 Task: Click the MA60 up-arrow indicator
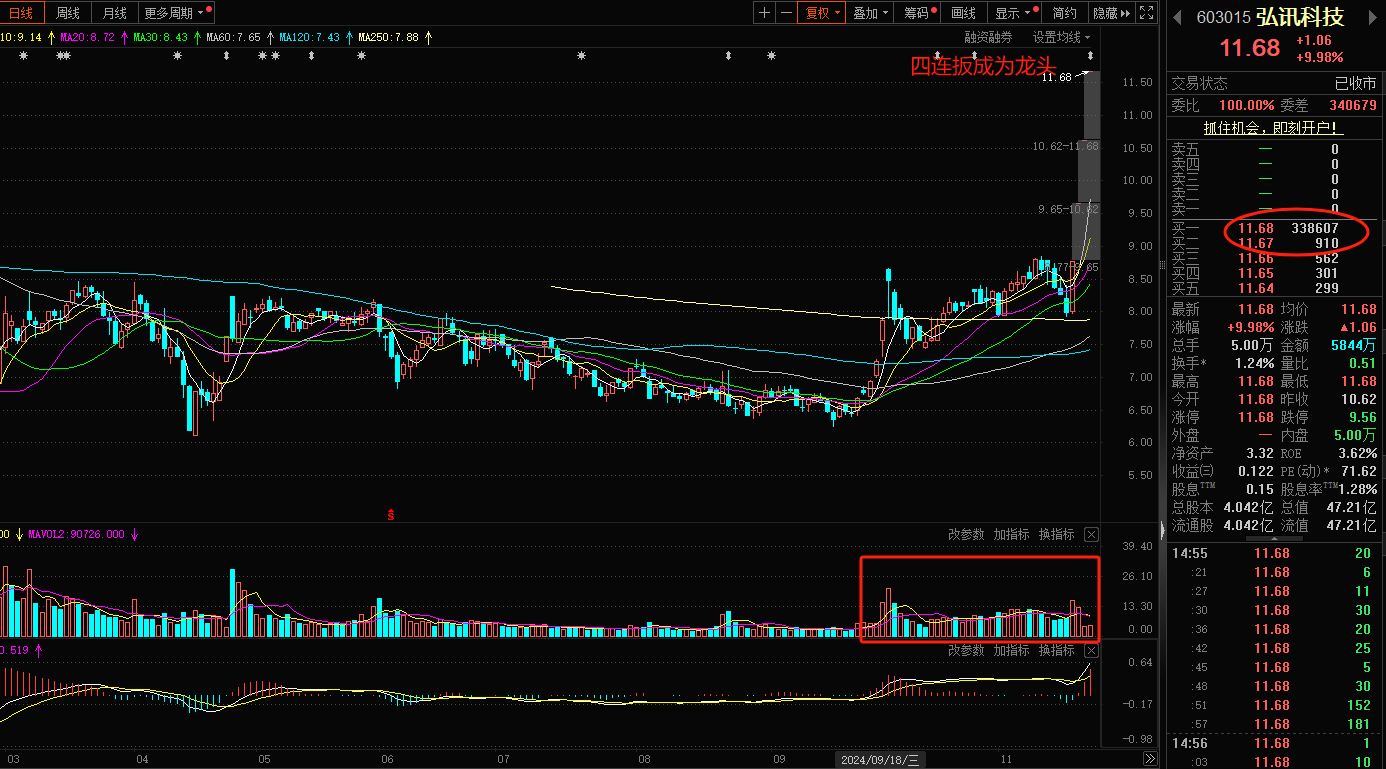(269, 37)
